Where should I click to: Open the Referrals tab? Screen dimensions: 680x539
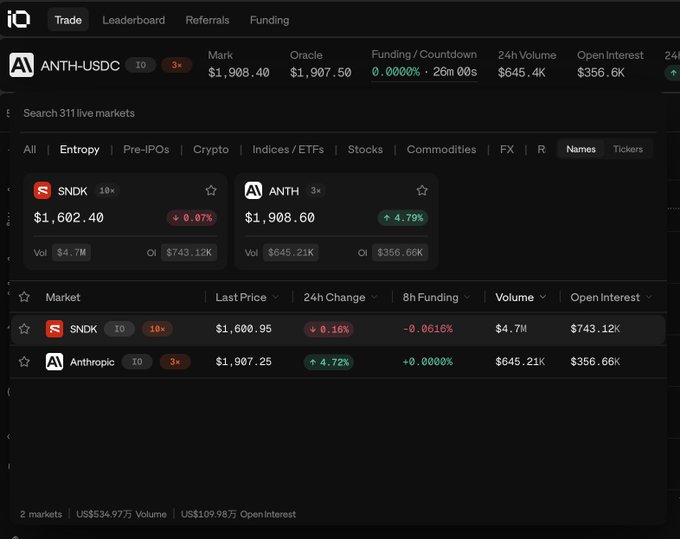pyautogui.click(x=207, y=20)
